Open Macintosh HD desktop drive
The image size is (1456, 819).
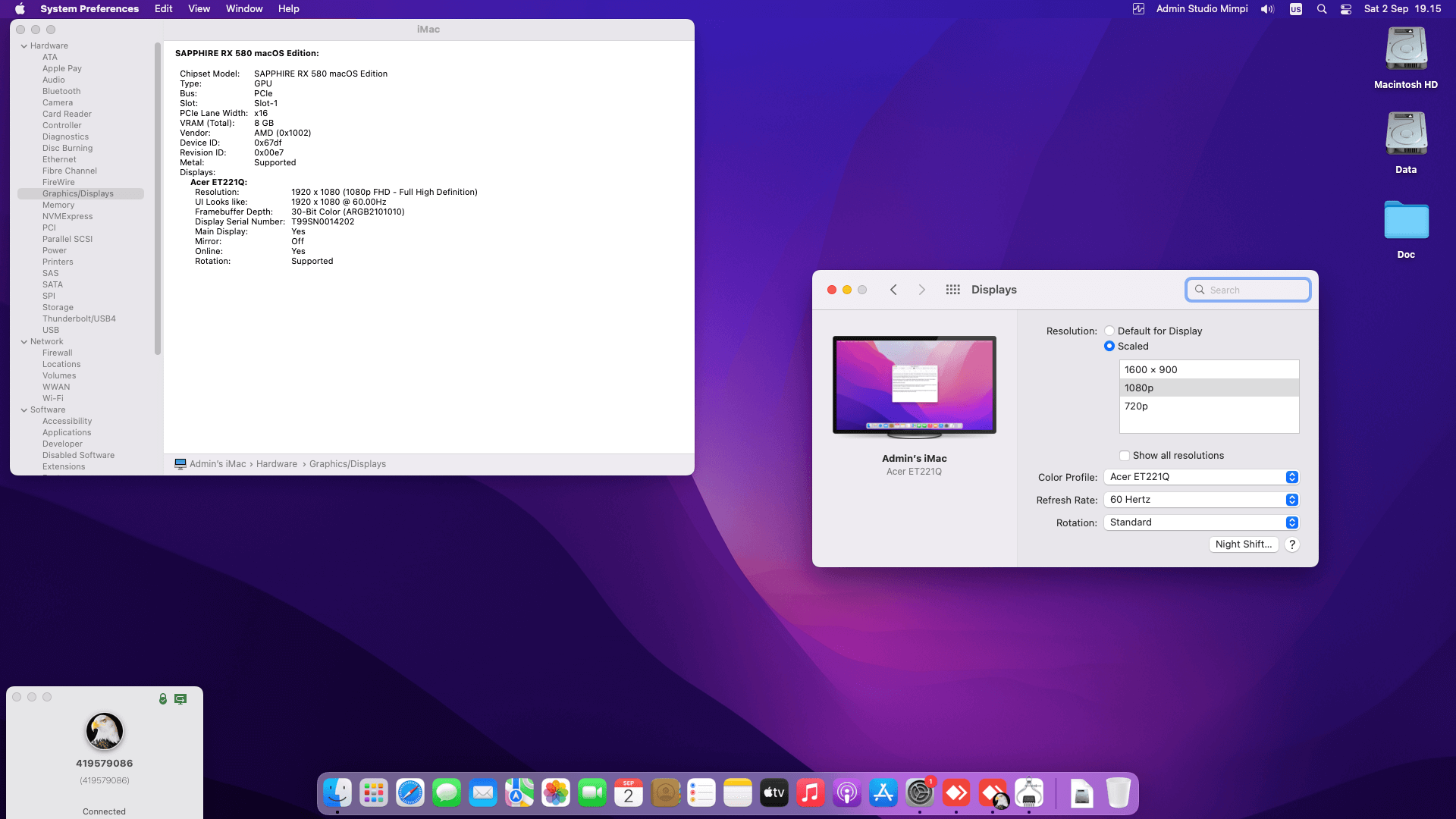click(x=1406, y=58)
